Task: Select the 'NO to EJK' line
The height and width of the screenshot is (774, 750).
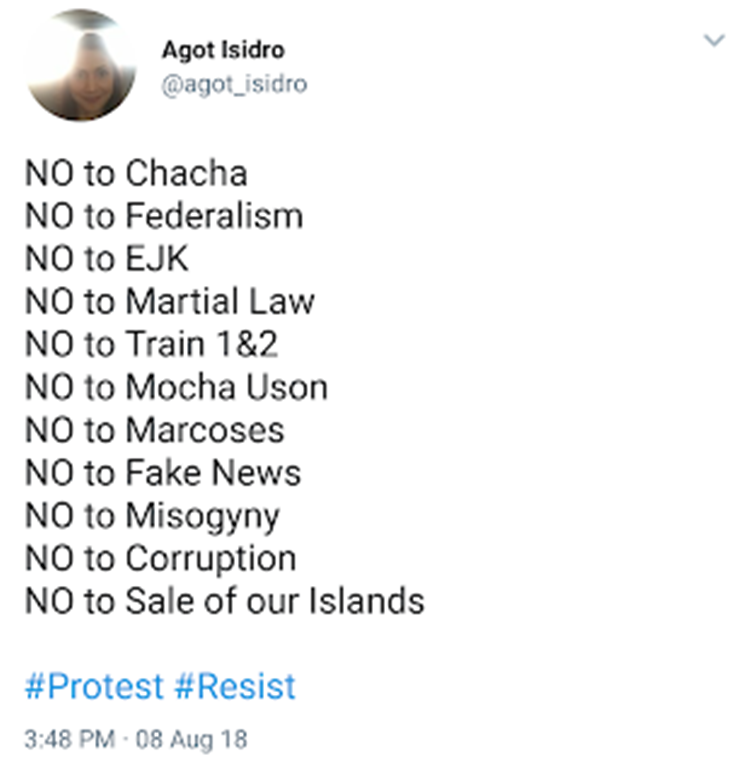Action: 106,259
